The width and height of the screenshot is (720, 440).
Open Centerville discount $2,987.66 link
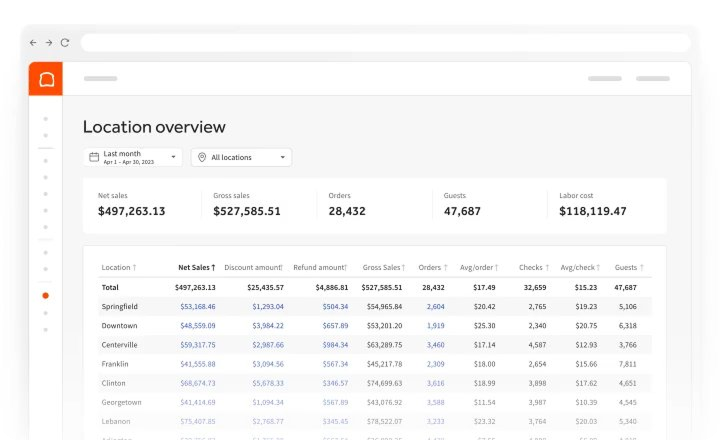click(x=268, y=345)
